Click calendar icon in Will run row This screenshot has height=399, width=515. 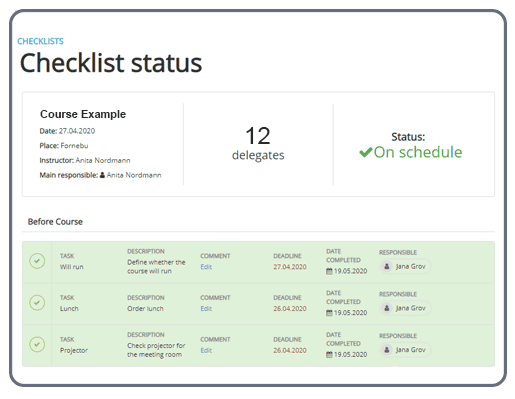329,271
